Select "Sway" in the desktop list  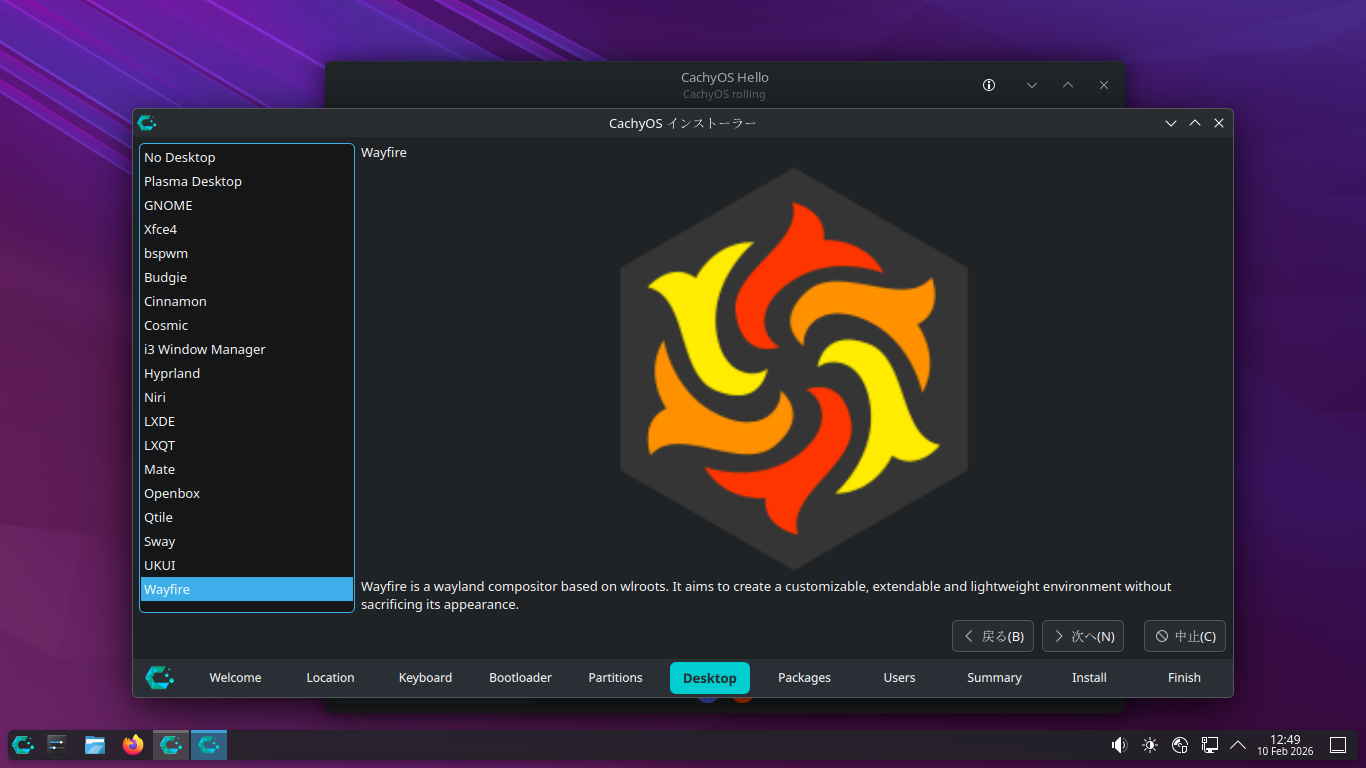(247, 541)
